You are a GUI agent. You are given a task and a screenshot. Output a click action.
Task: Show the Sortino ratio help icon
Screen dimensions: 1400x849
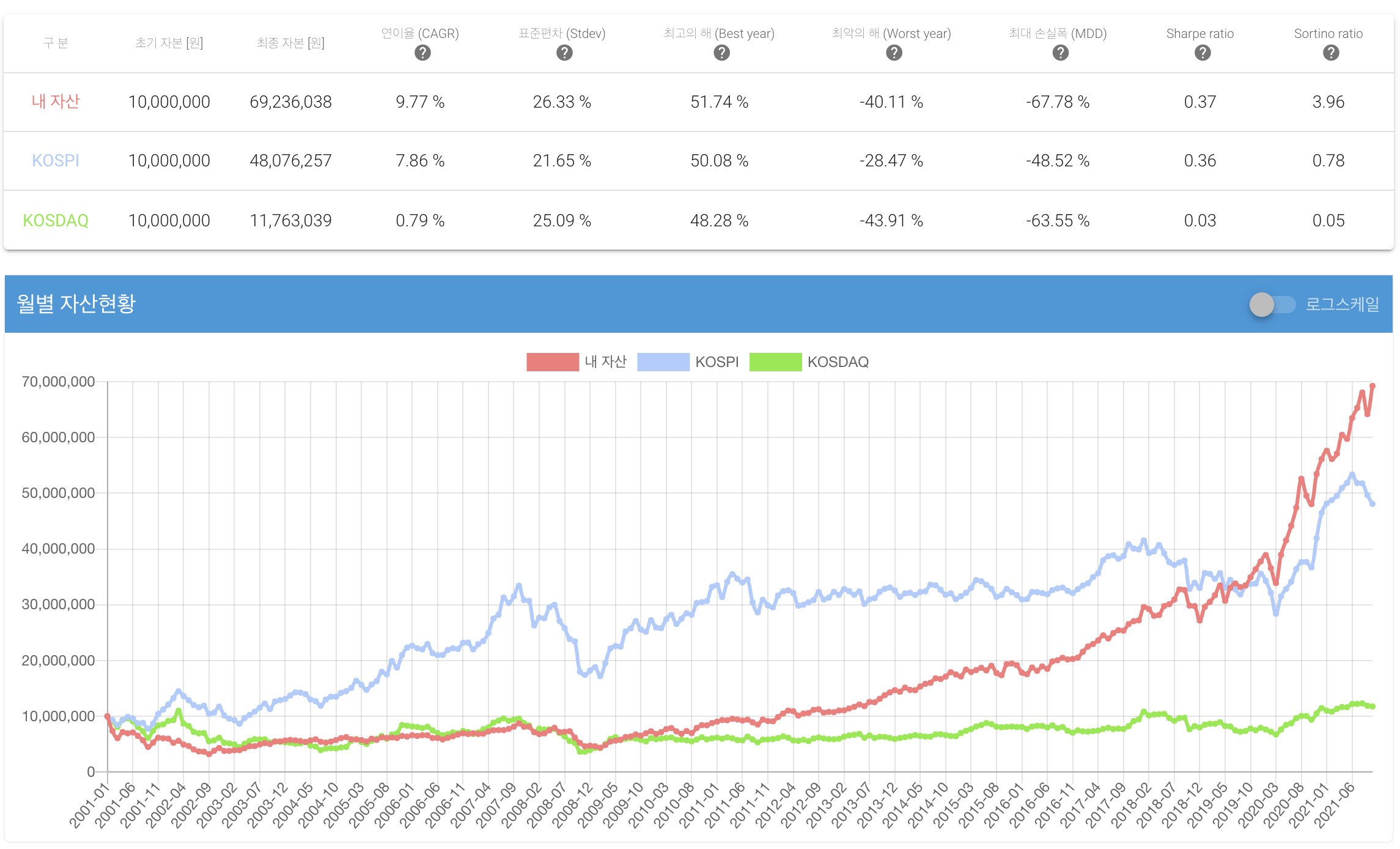click(x=1330, y=53)
